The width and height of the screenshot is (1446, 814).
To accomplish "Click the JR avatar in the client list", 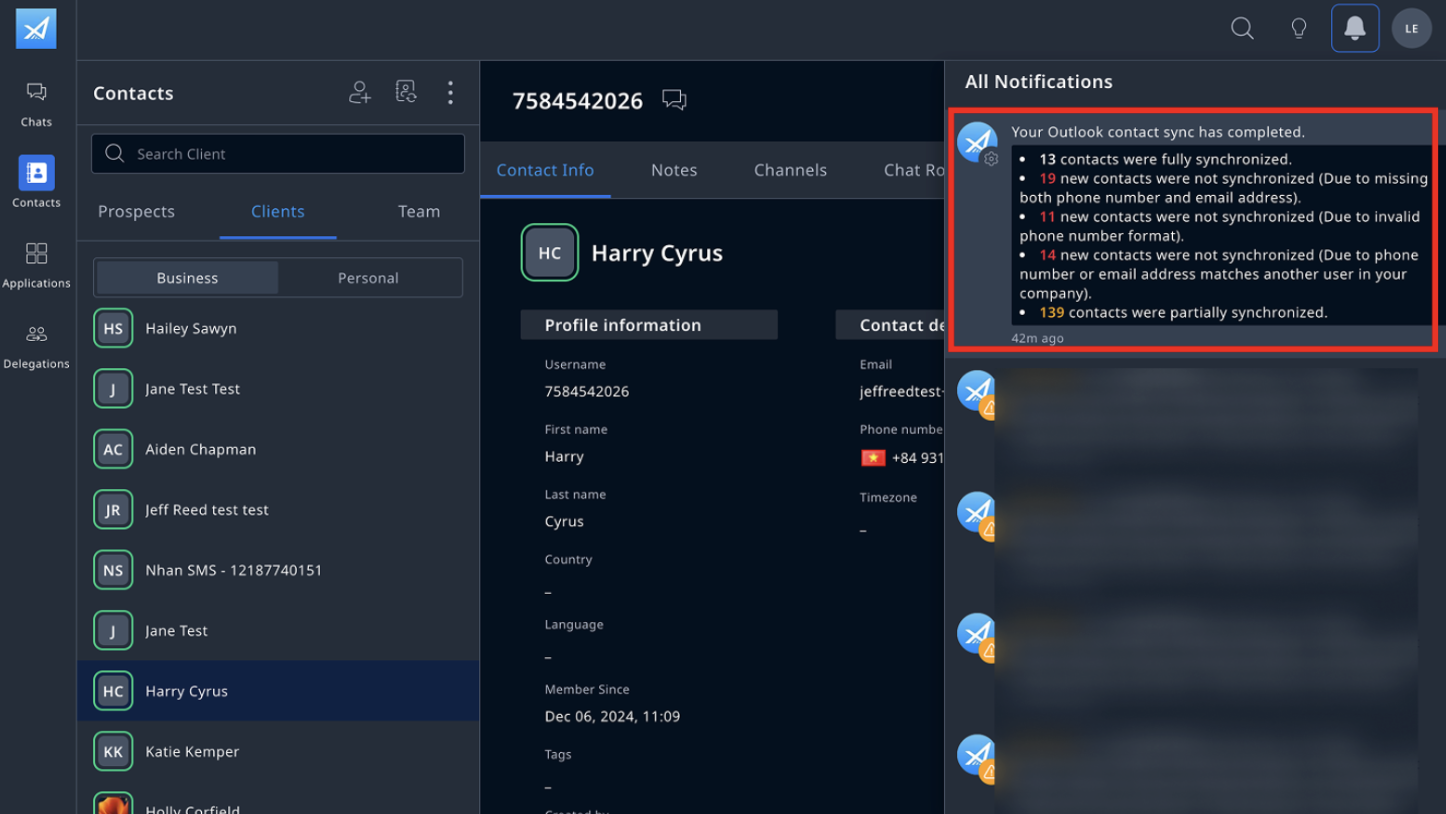I will coord(113,510).
